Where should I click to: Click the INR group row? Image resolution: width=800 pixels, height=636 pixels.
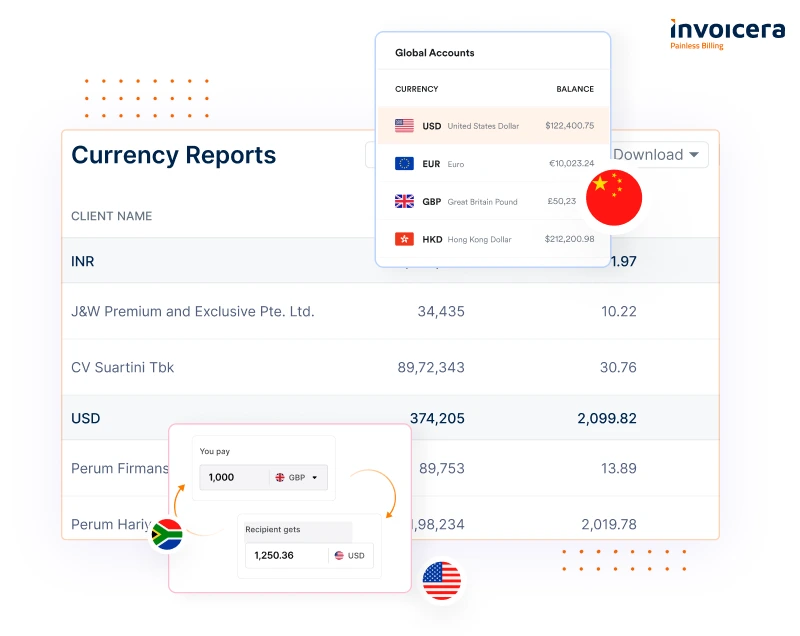[x=390, y=261]
